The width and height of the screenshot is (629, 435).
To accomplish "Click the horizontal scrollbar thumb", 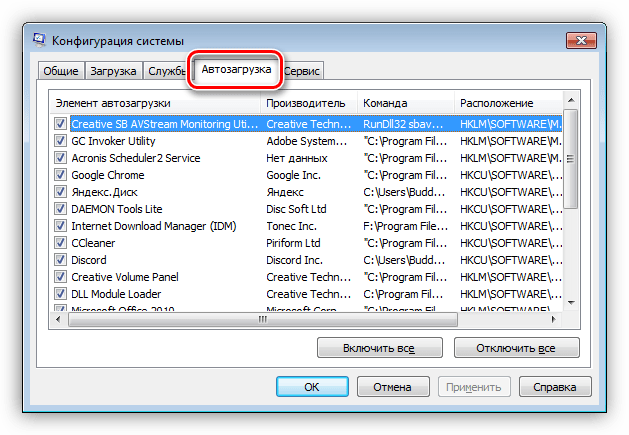I will coord(263,319).
